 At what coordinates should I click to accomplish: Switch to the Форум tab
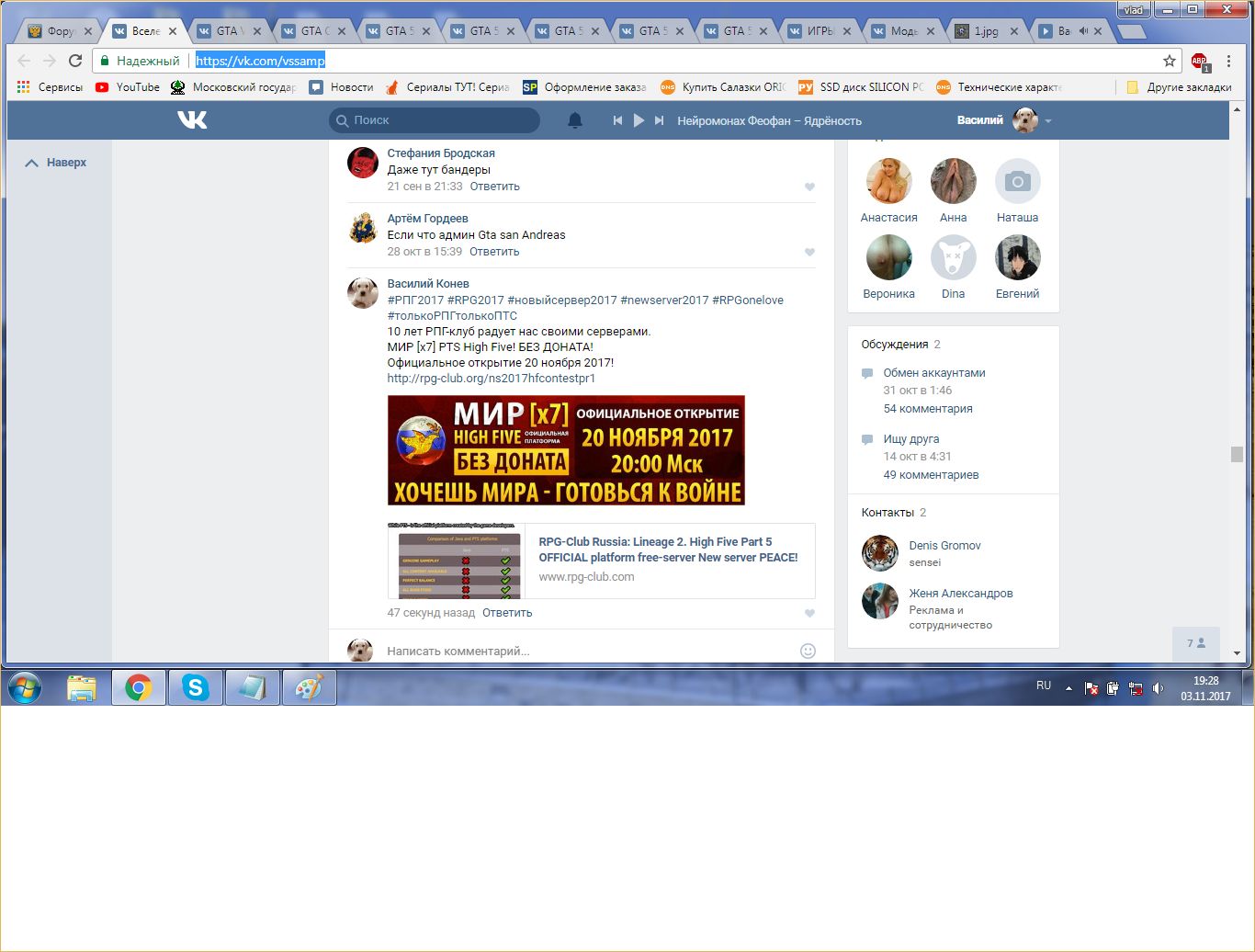(59, 31)
